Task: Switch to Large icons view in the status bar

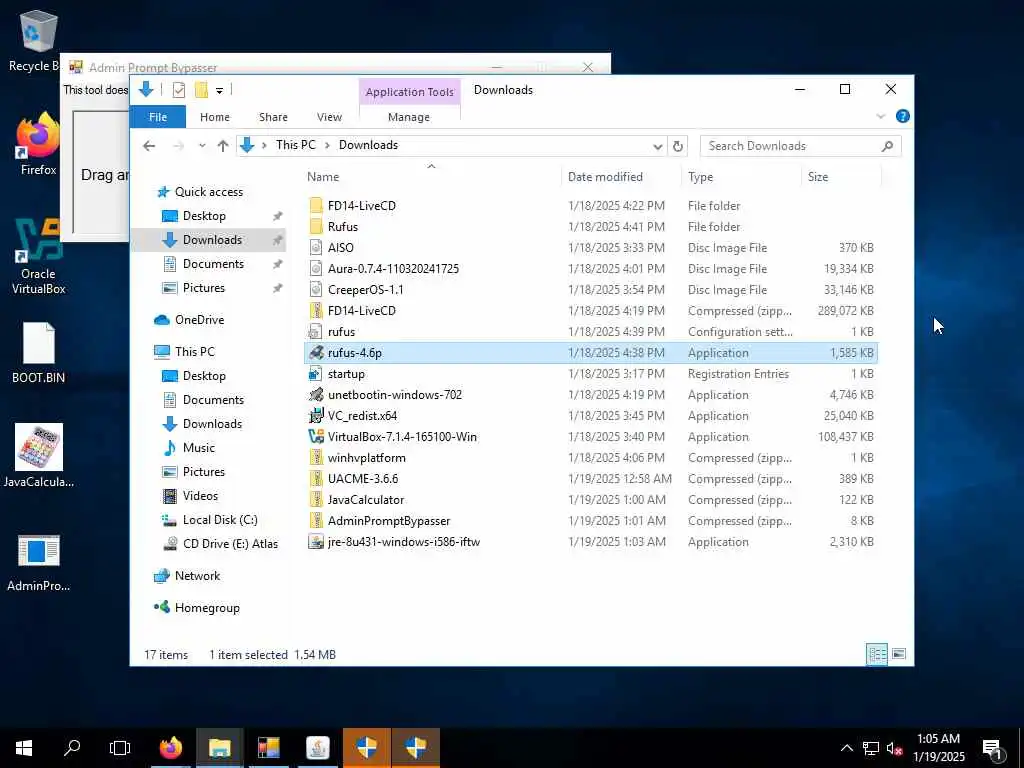Action: [899, 654]
